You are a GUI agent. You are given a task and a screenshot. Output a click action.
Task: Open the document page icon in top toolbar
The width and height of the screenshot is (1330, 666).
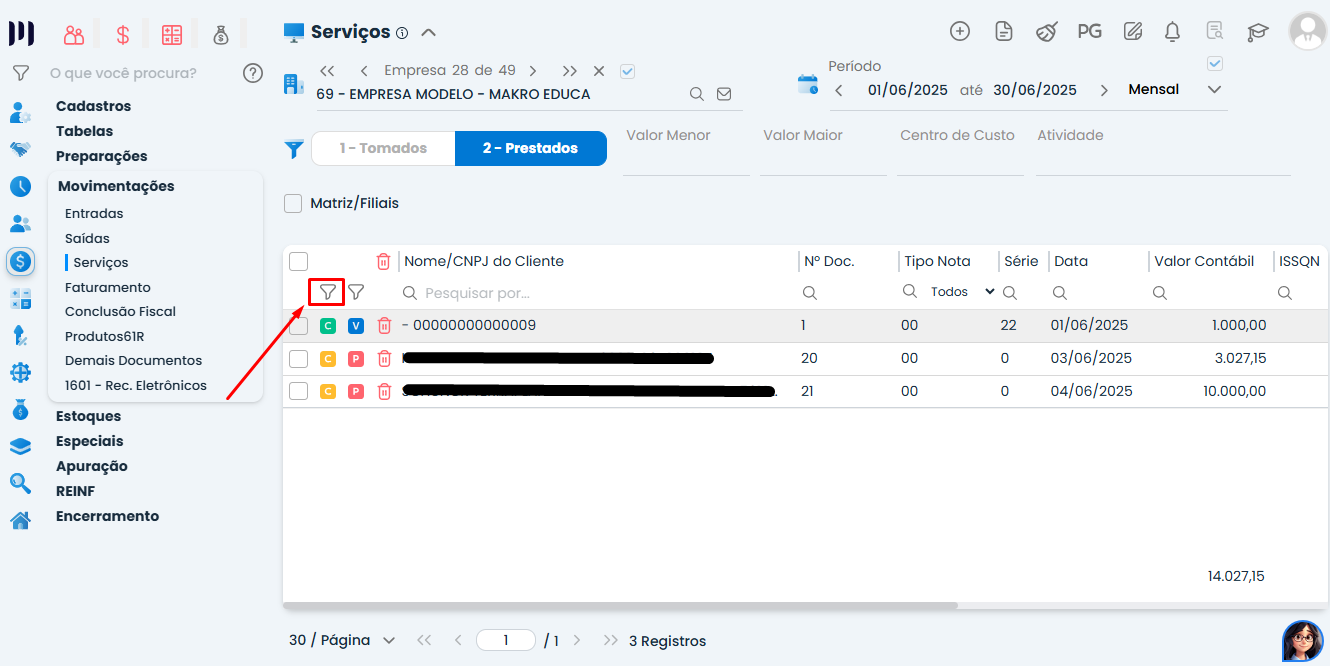(1004, 31)
